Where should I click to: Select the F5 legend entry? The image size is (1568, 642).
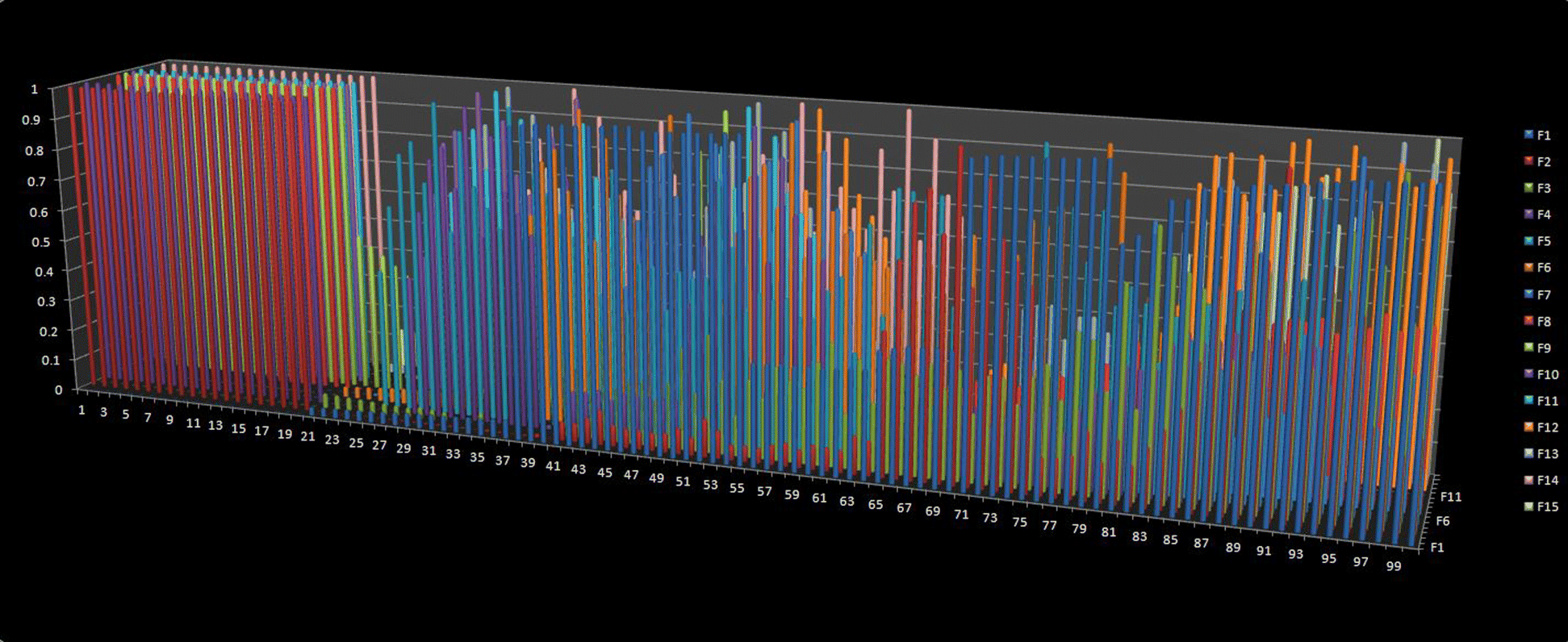(x=1537, y=241)
